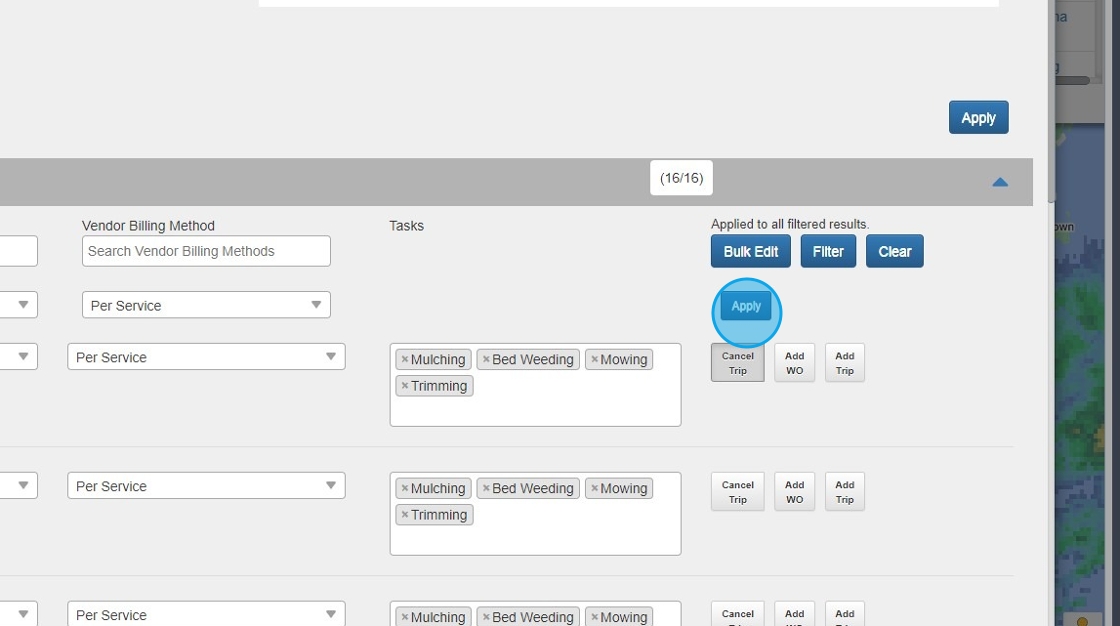Screen dimensions: 1120x626
Task: Open the Per Service dropdown in the bulk row
Action: coord(206,305)
